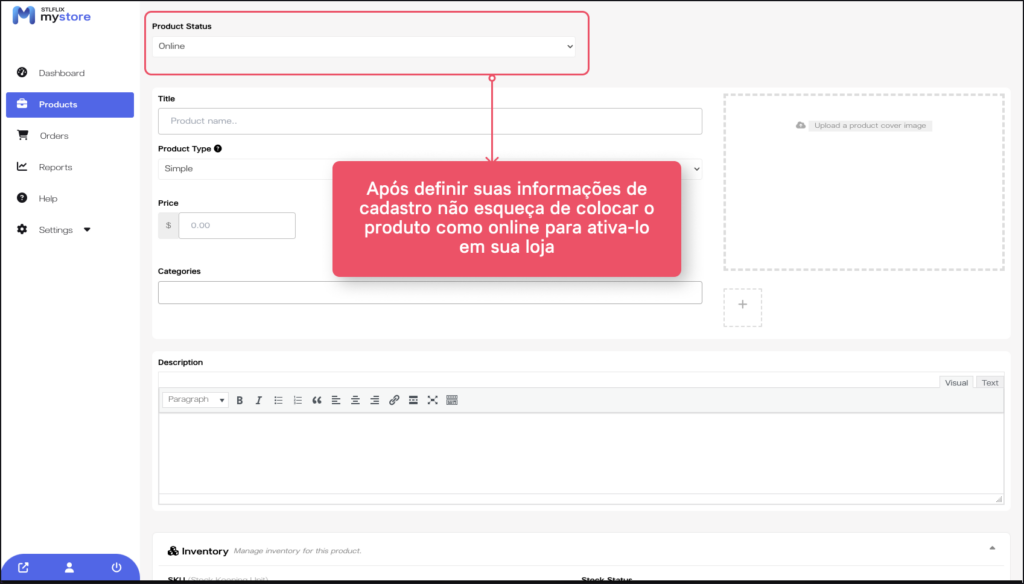Switch to the Text editor tab
This screenshot has height=584, width=1024.
(989, 382)
